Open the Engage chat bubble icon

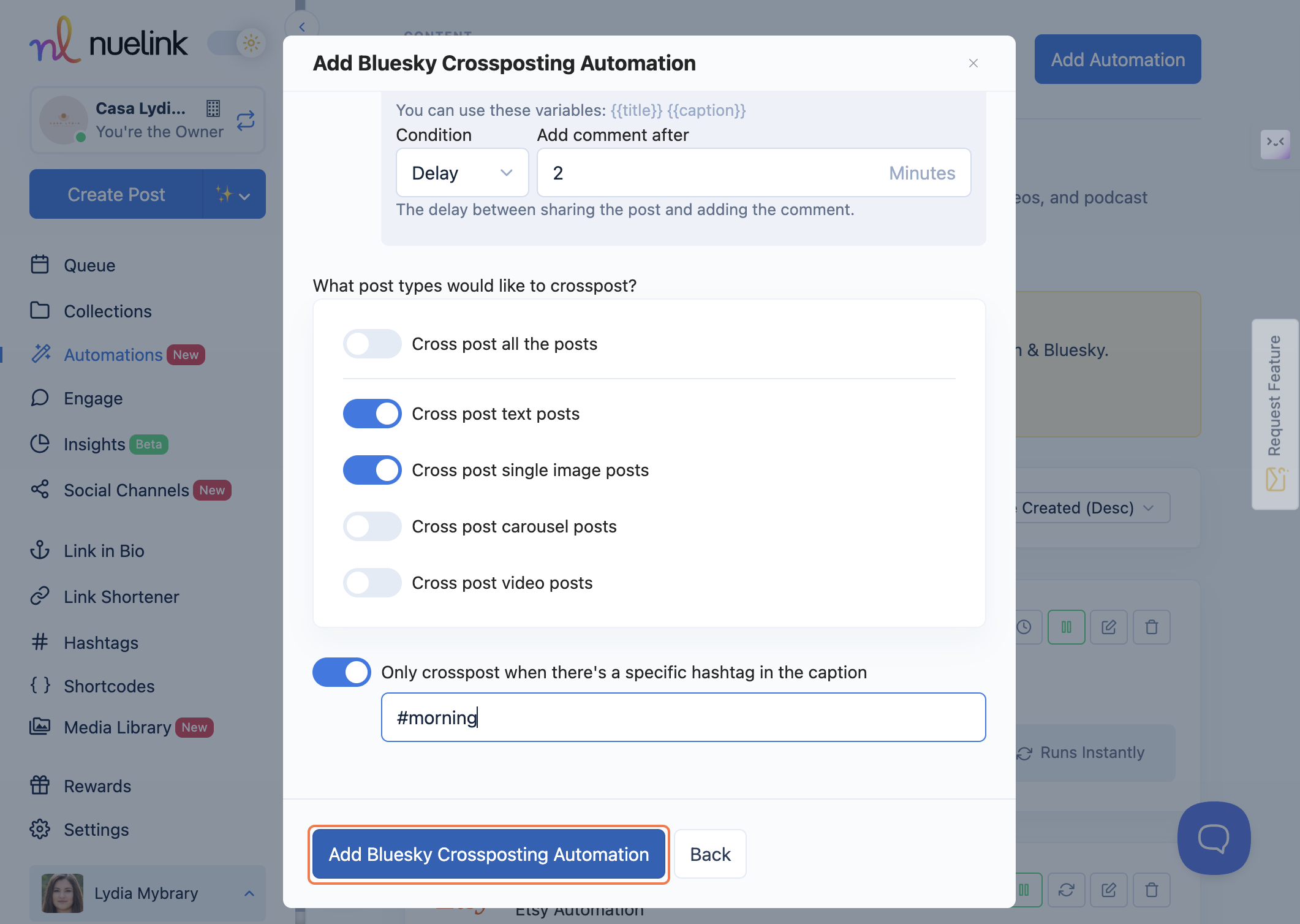click(x=40, y=398)
